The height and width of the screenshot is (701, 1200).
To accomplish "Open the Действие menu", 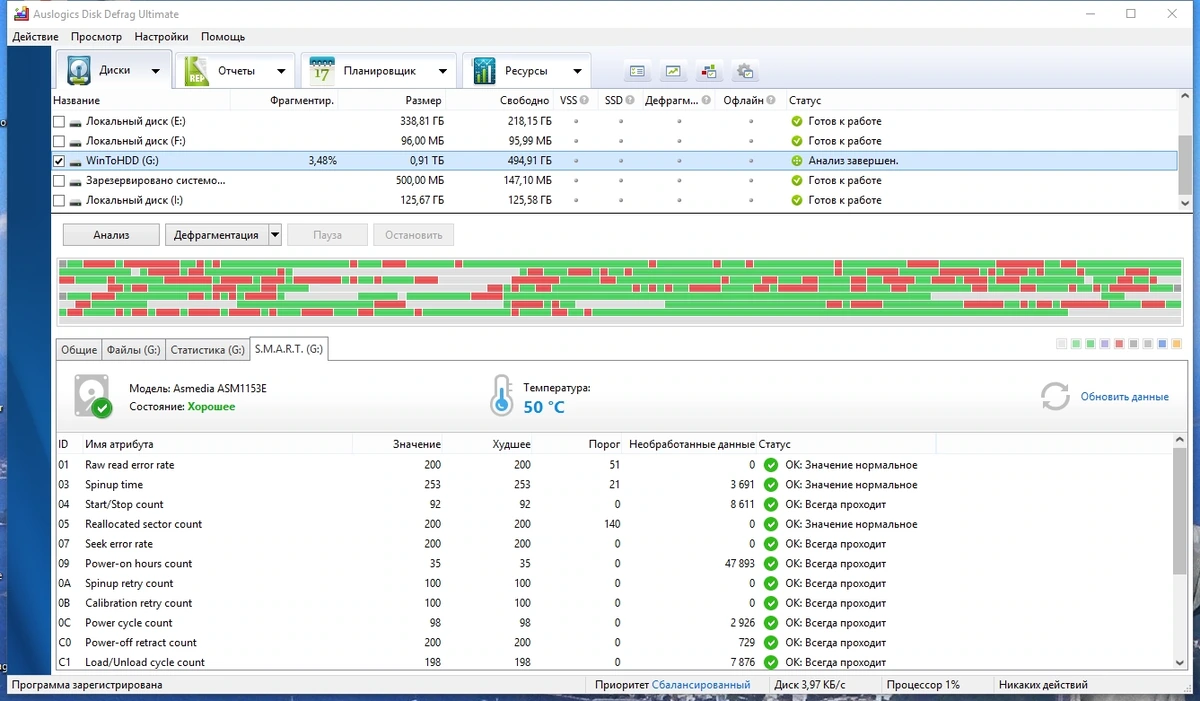I will (x=35, y=37).
